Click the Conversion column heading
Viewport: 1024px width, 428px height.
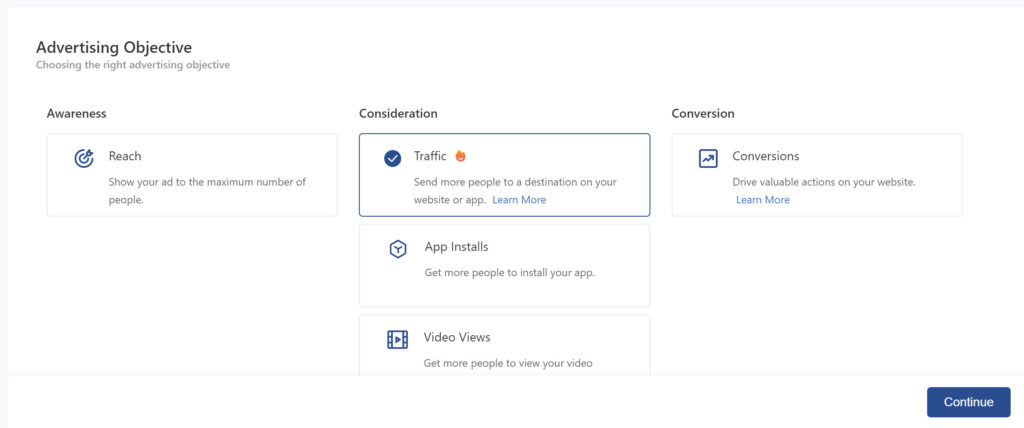coord(703,114)
